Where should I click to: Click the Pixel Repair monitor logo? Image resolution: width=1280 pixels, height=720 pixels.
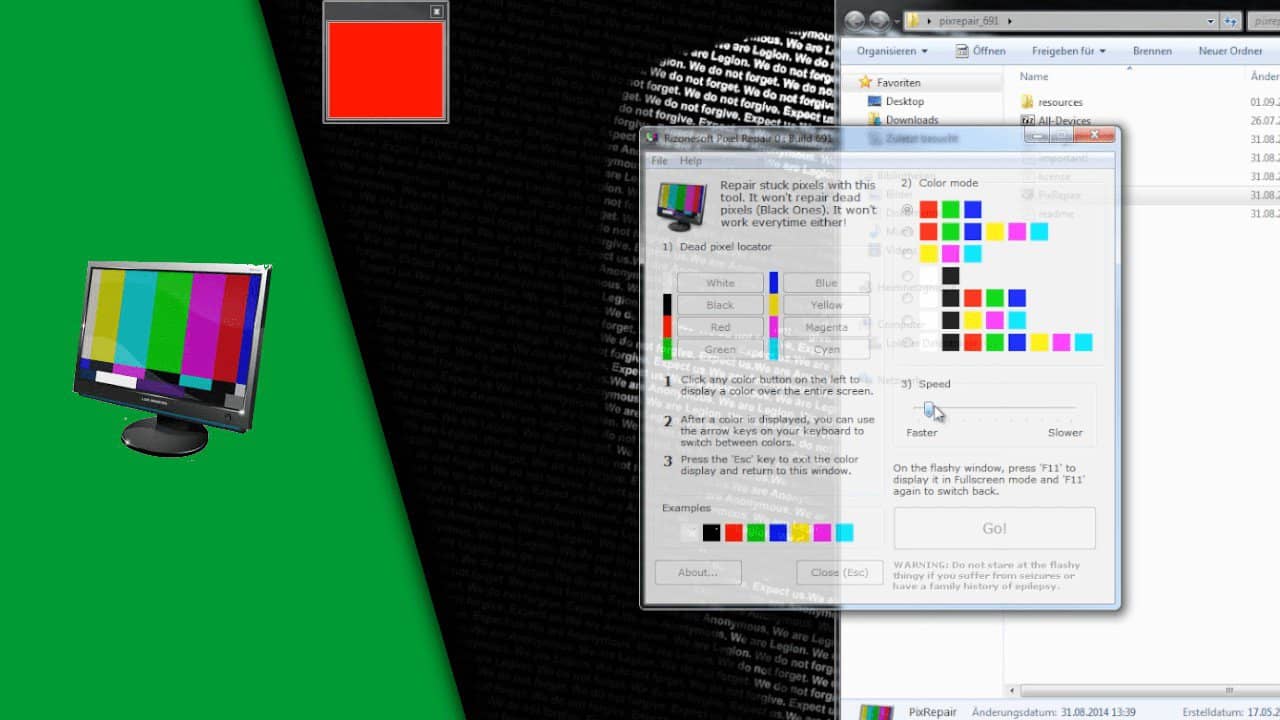(x=681, y=205)
